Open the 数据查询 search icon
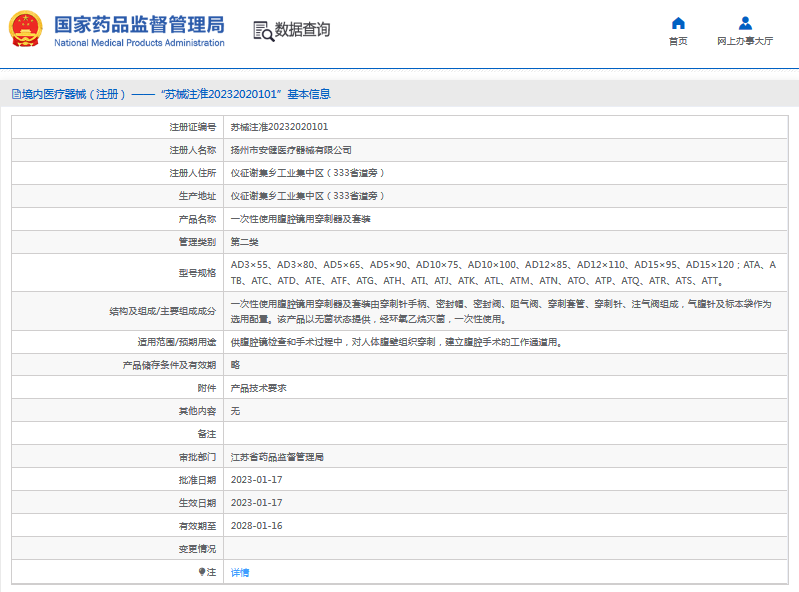Viewport: 799px width, 592px height. click(x=263, y=31)
